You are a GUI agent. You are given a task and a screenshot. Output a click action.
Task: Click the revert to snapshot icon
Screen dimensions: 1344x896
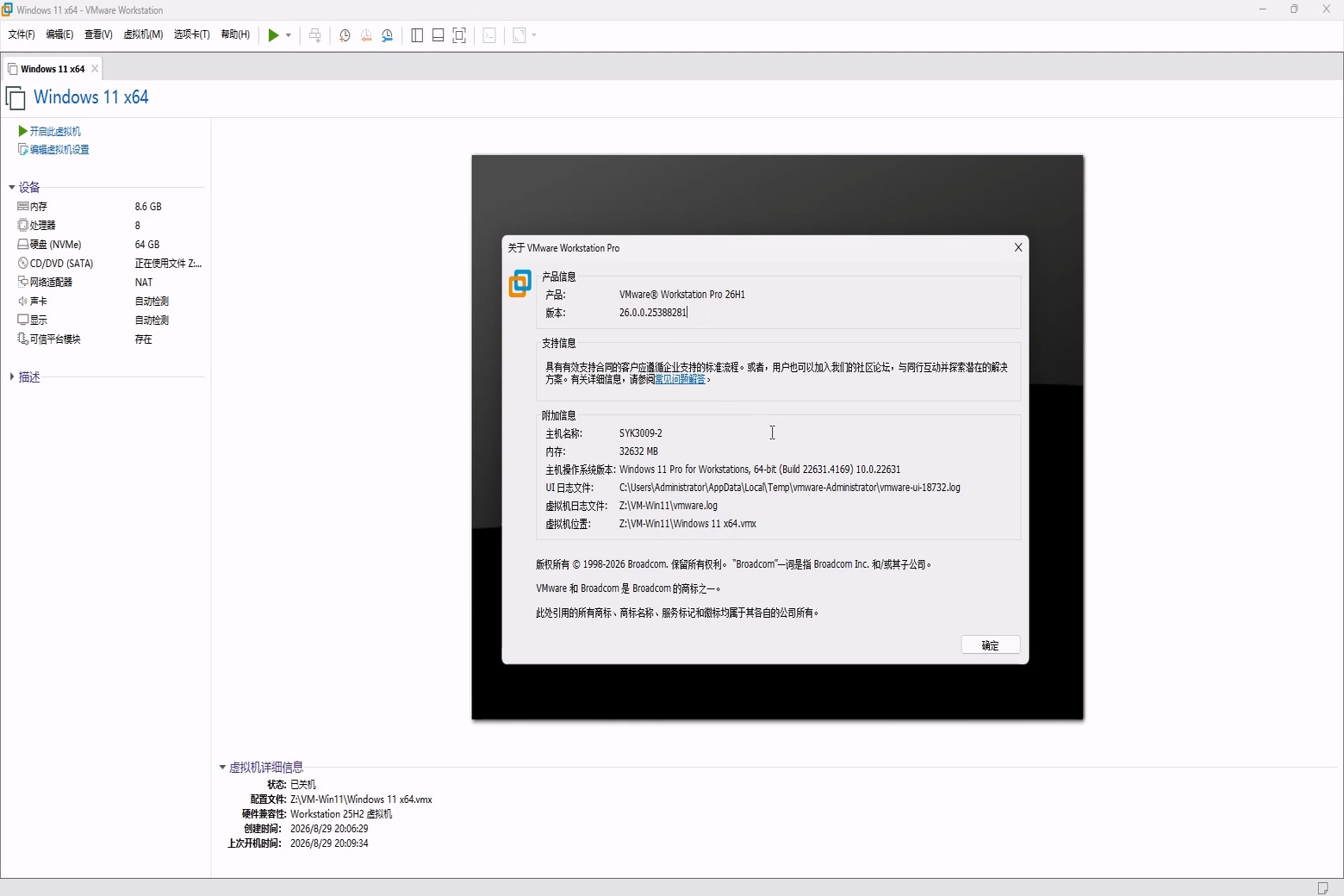pyautogui.click(x=366, y=35)
